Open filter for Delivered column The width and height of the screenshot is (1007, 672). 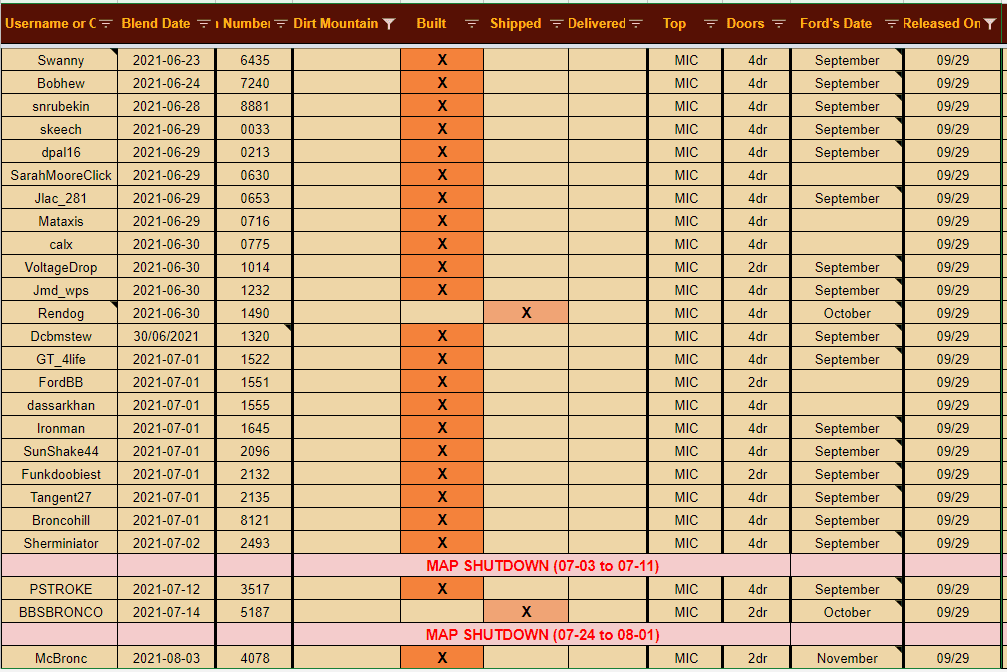point(636,24)
